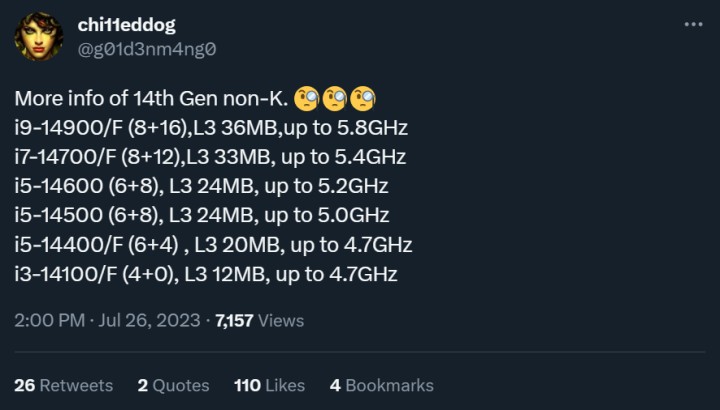The height and width of the screenshot is (410, 720).
Task: Click the i7-14700/F specification line
Action: coord(210,157)
